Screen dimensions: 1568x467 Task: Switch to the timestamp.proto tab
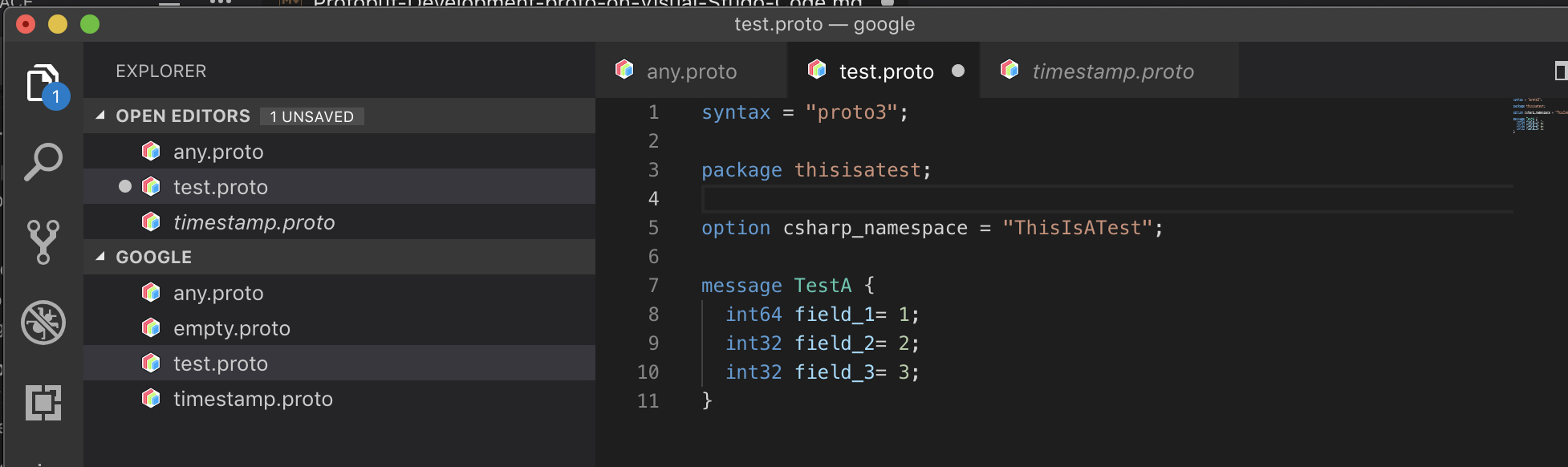pyautogui.click(x=1112, y=71)
